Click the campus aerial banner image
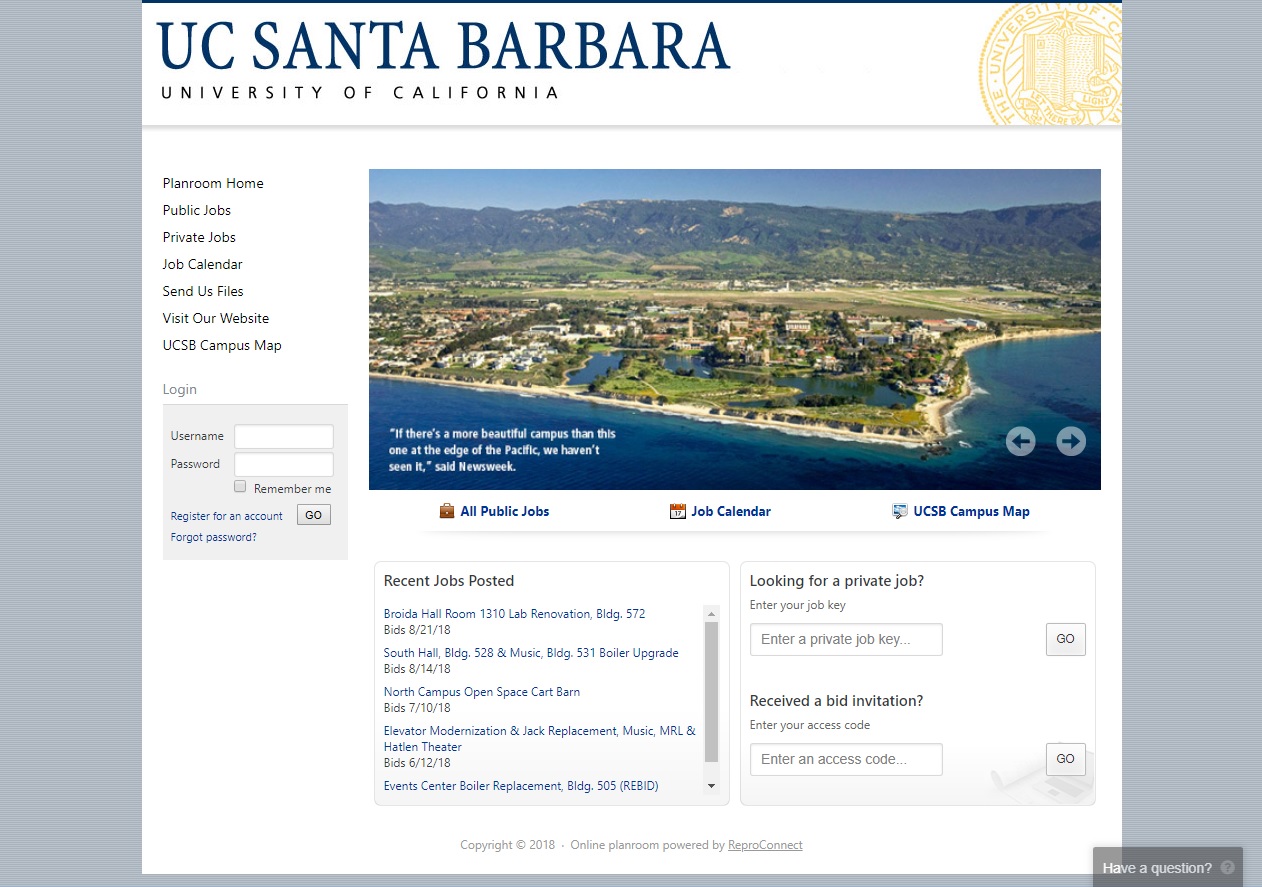Image resolution: width=1262 pixels, height=887 pixels. point(735,329)
